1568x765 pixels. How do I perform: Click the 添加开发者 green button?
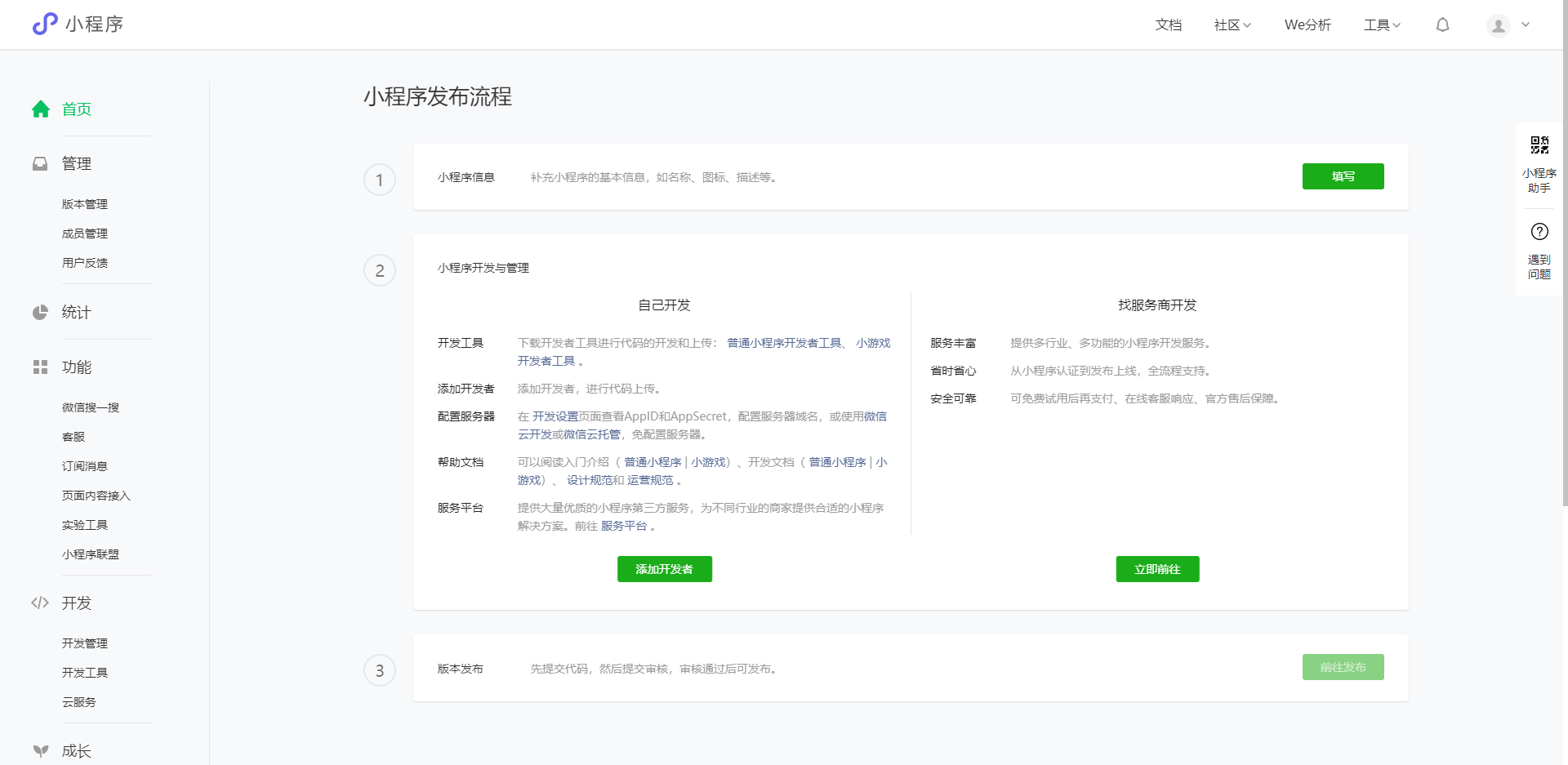[664, 569]
